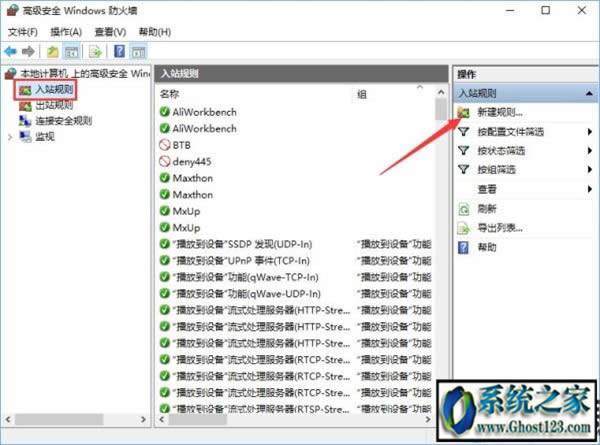Click the 刷新 refresh icon

click(x=463, y=209)
